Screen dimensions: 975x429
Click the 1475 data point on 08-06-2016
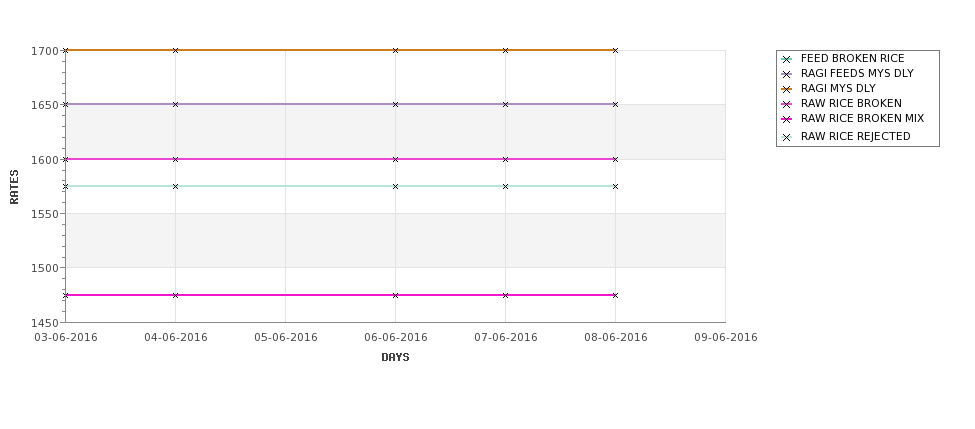coord(616,295)
